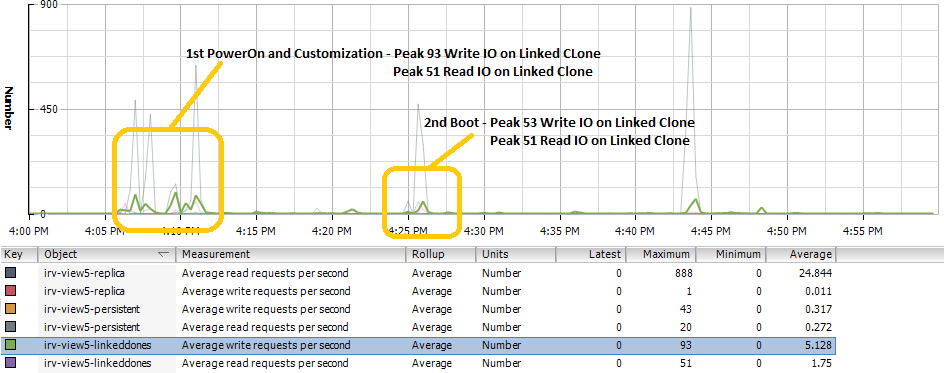Click the Average value 24.844

click(x=817, y=273)
